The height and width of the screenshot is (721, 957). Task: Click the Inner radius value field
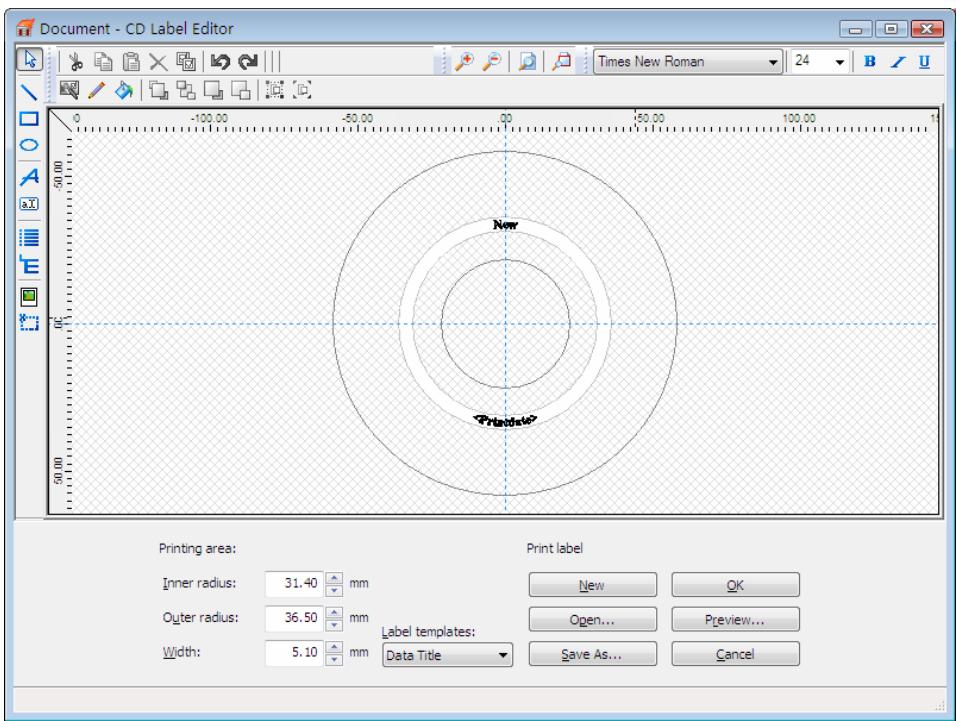294,584
